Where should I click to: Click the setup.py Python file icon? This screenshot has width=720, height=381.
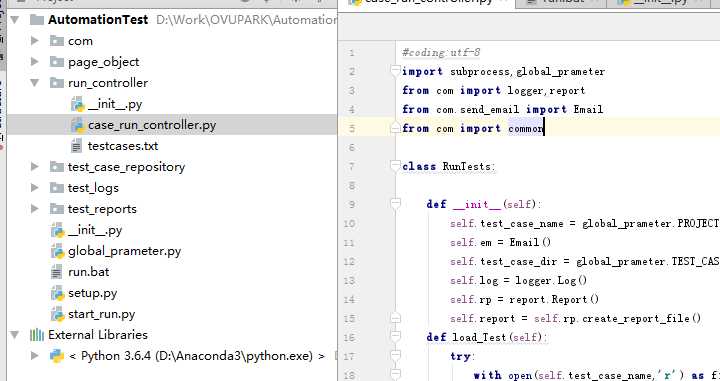click(x=57, y=293)
